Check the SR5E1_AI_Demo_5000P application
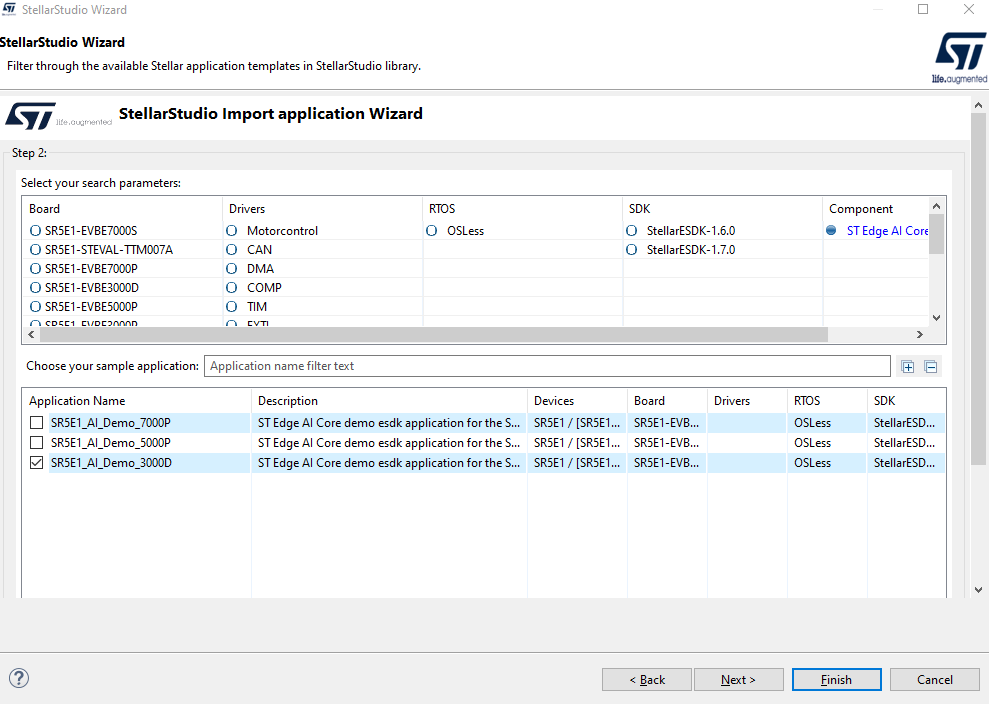989x704 pixels. coord(36,443)
